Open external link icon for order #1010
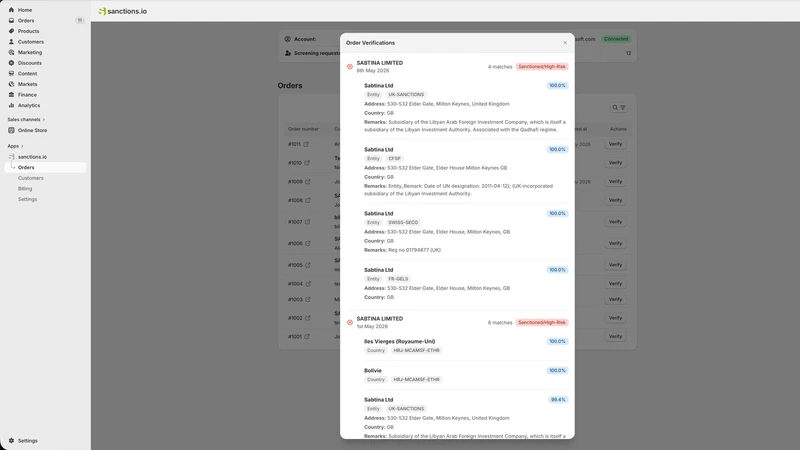 [307, 163]
